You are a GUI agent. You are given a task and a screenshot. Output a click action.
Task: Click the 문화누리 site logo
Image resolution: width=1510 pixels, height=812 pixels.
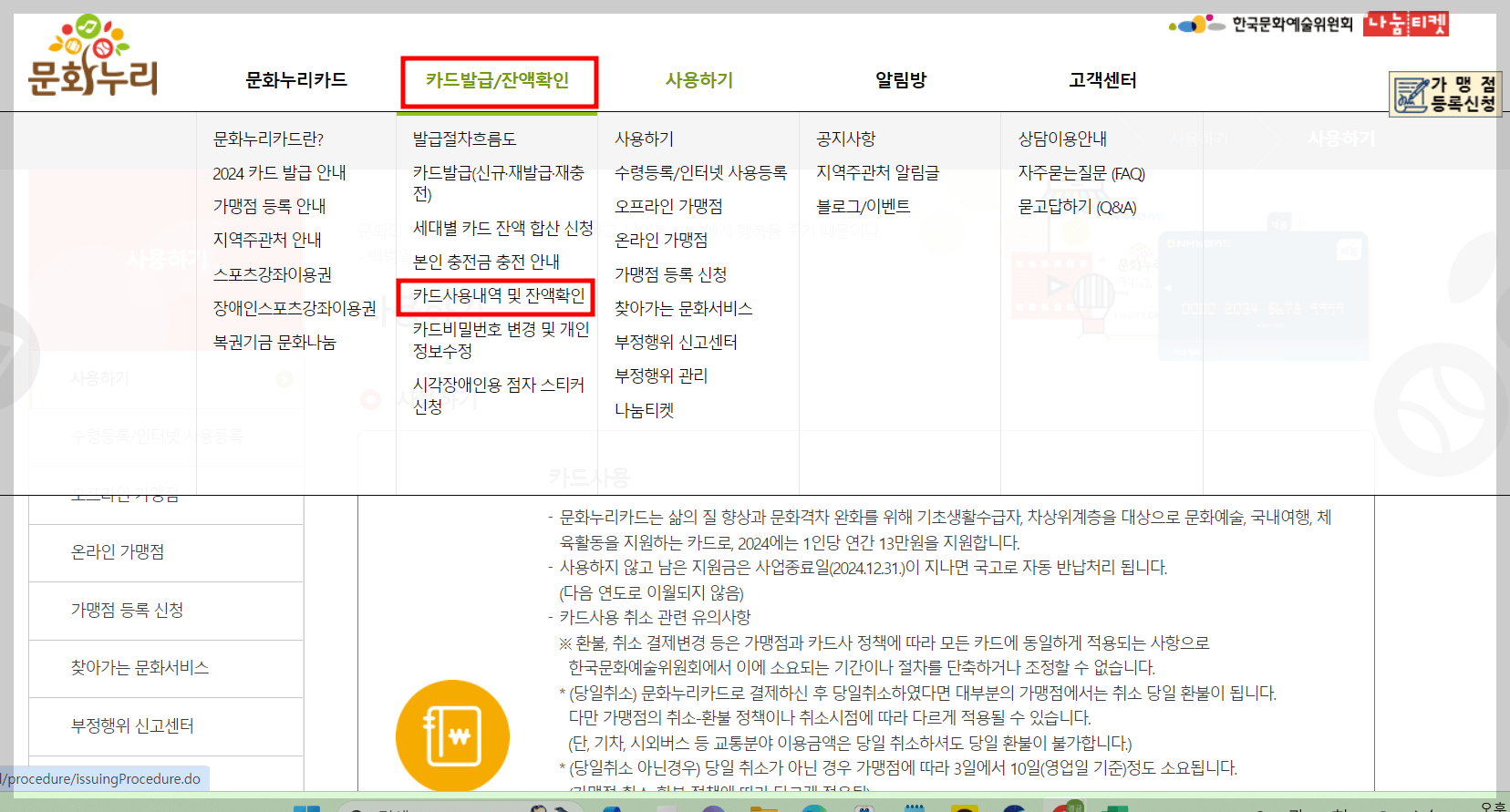coord(93,55)
